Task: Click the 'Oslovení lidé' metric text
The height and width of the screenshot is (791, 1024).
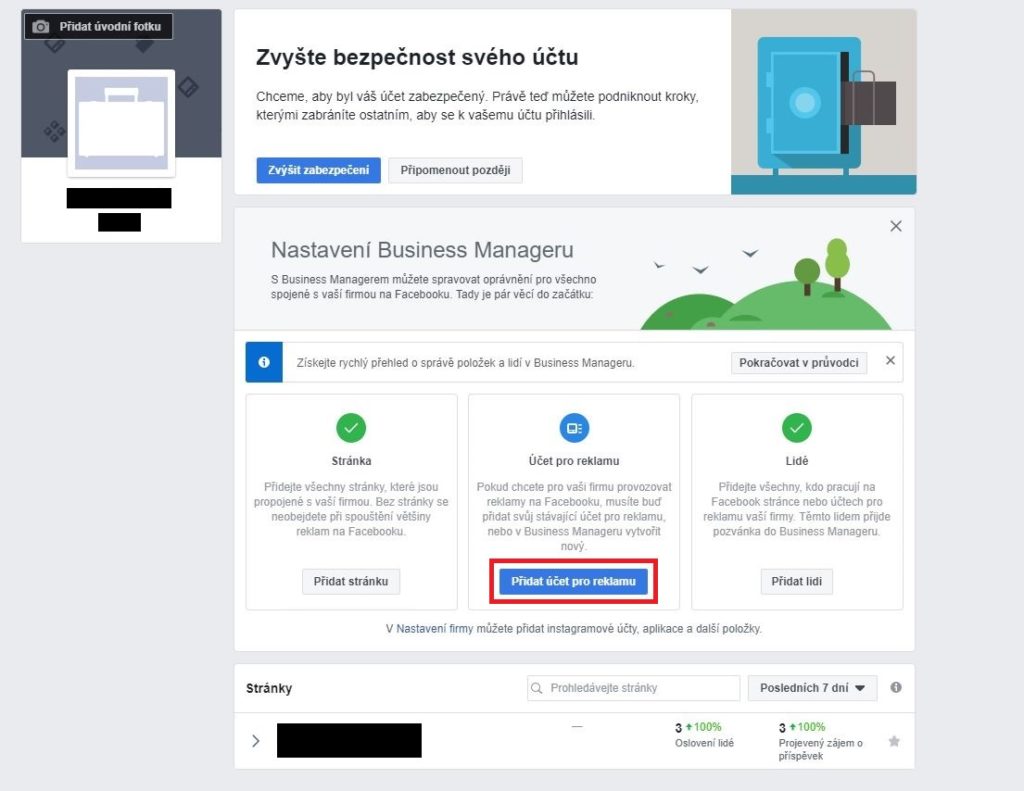Action: 704,743
